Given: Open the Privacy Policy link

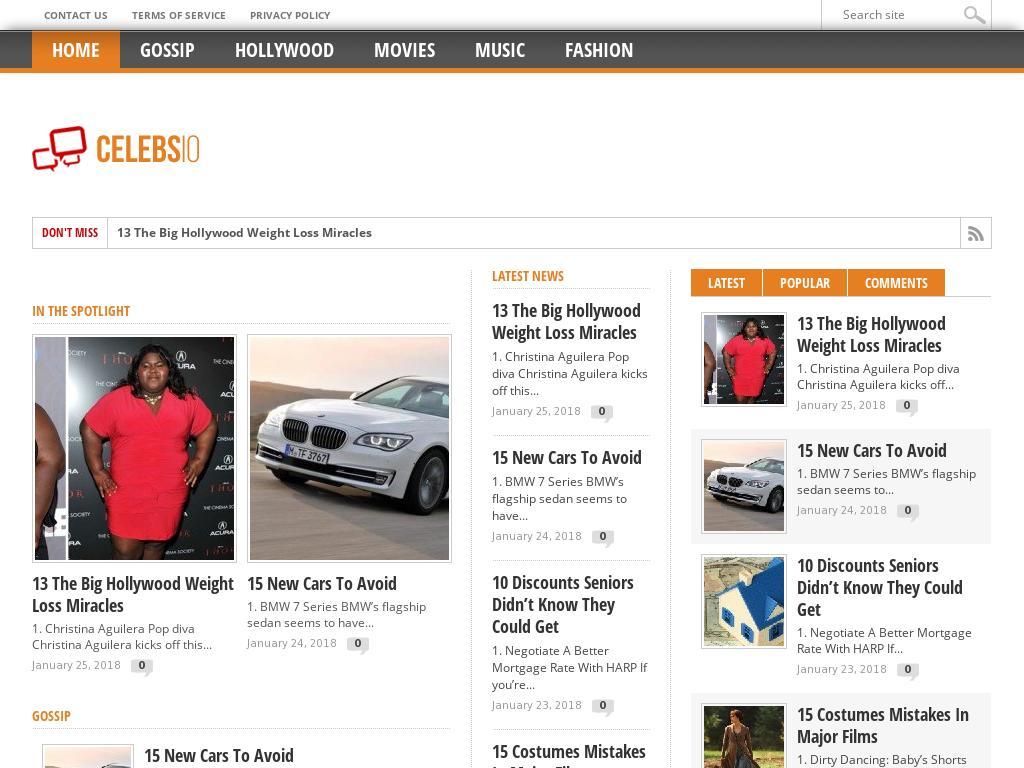Looking at the screenshot, I should tap(290, 15).
